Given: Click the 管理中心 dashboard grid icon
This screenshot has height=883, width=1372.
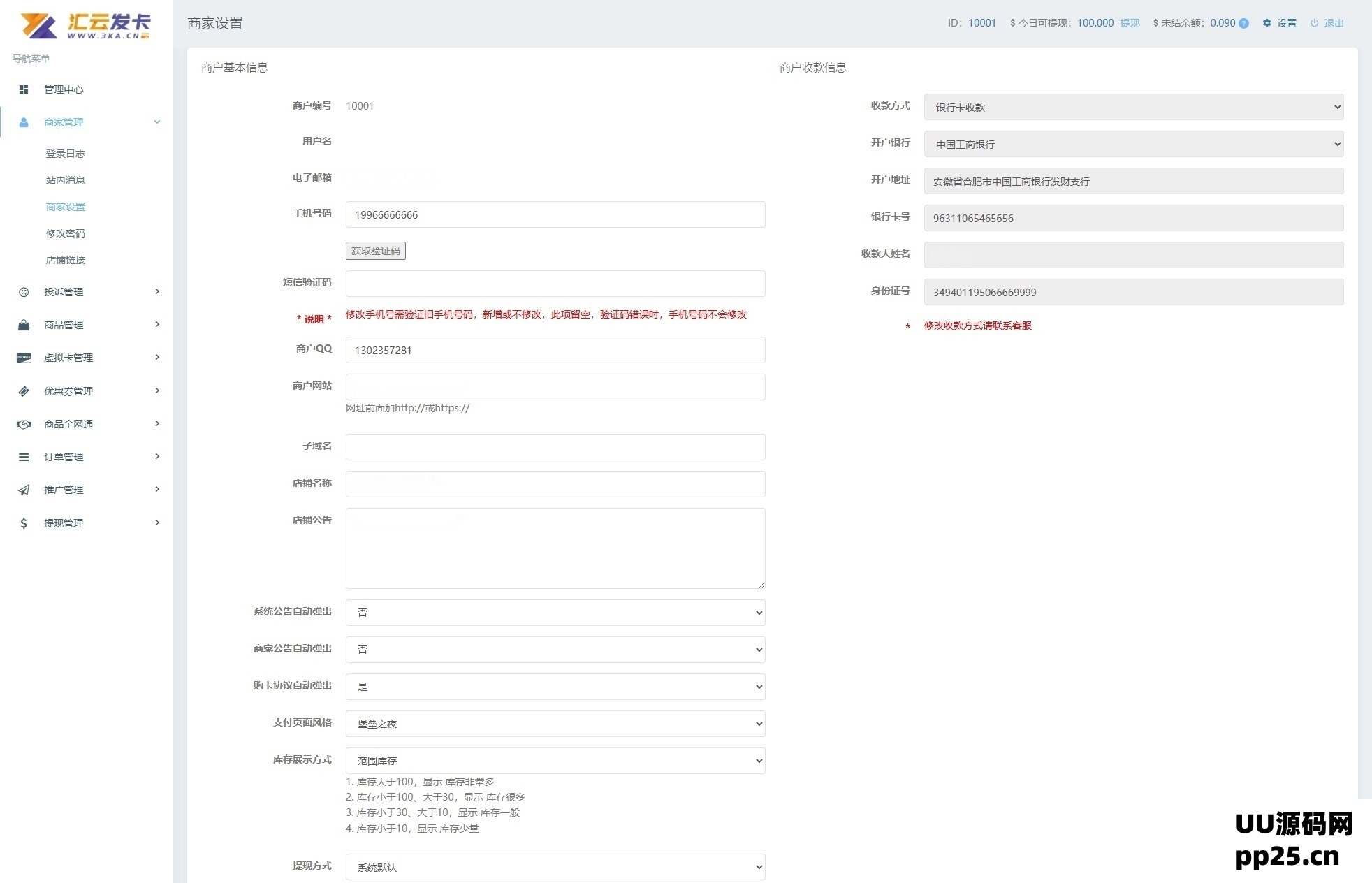Looking at the screenshot, I should coord(24,89).
